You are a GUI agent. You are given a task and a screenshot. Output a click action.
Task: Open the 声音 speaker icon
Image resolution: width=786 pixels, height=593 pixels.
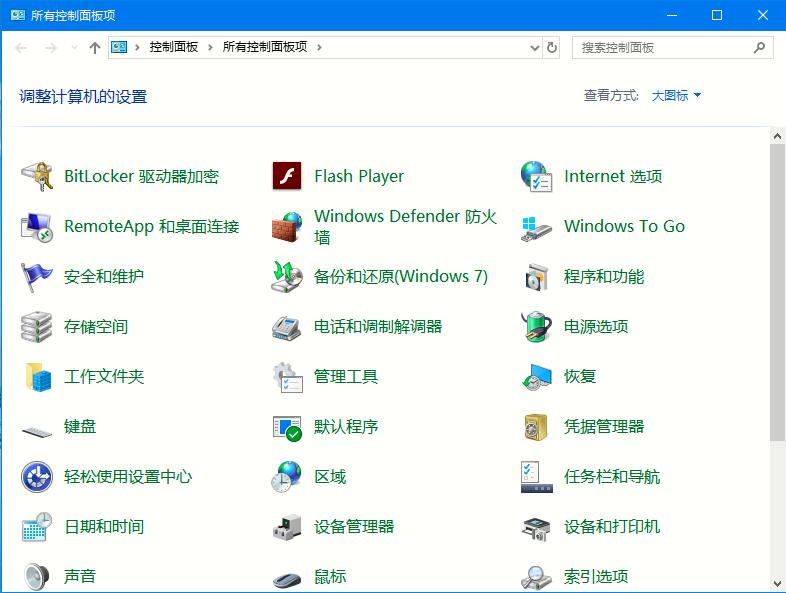coord(37,577)
